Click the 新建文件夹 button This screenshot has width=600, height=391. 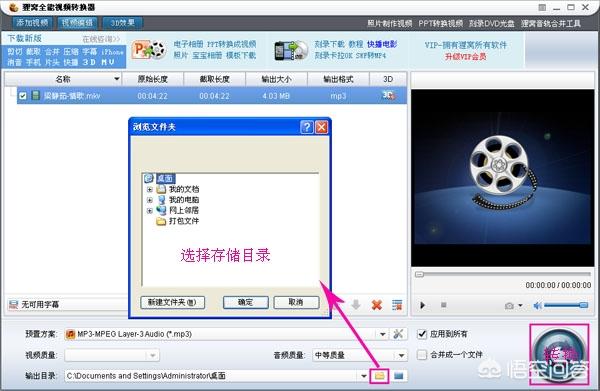pos(172,302)
